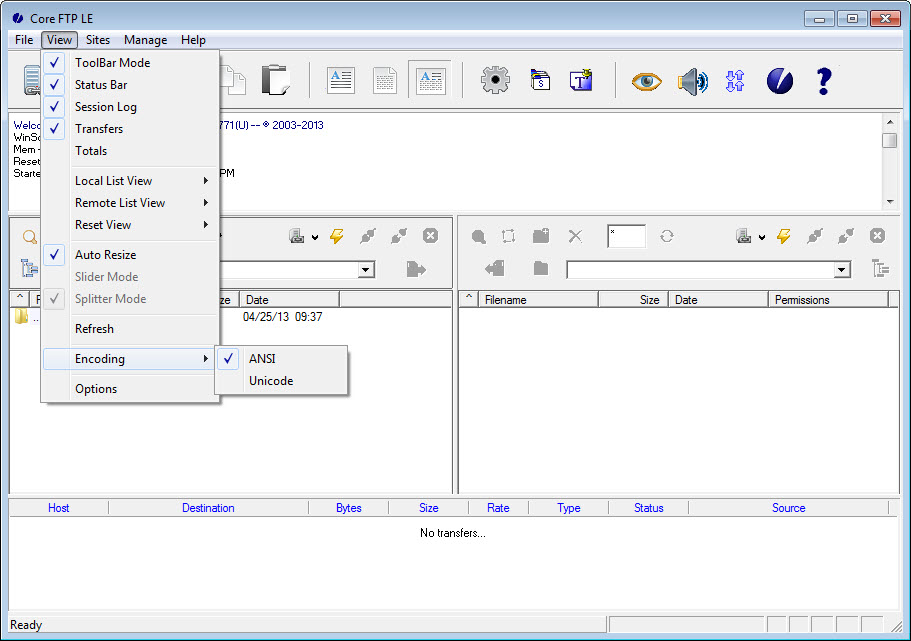Click the session log scrollbar thumb

[x=890, y=140]
